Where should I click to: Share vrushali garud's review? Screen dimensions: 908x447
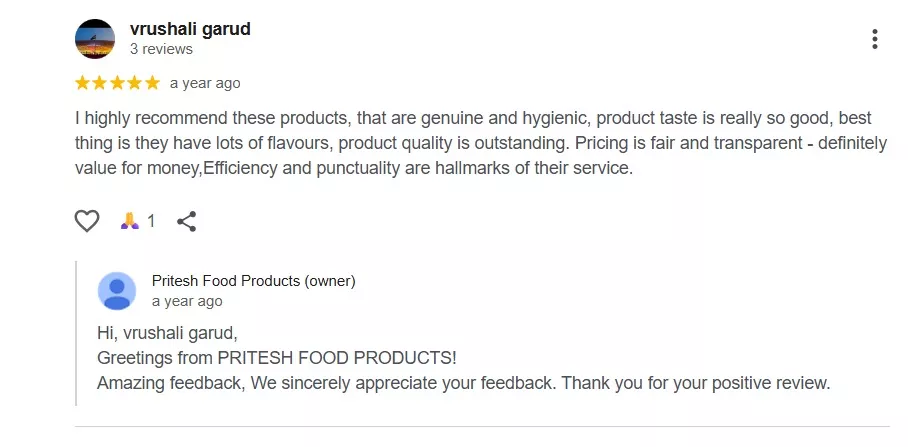coord(186,221)
